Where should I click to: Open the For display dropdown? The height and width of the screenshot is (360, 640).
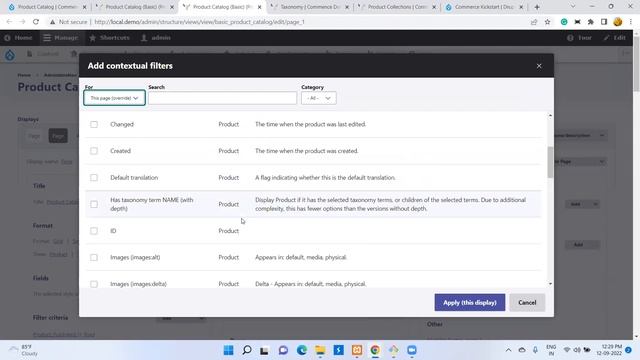(114, 98)
